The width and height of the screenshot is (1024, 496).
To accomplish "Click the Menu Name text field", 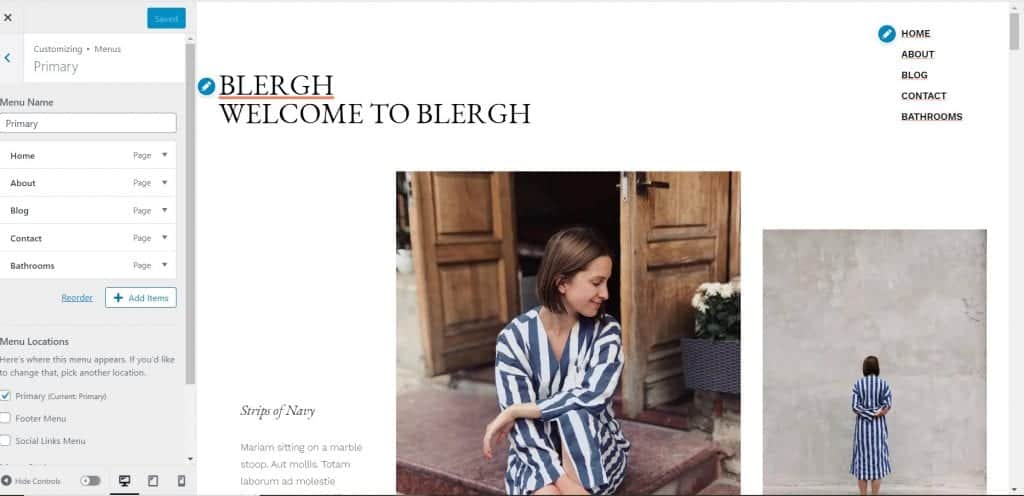I will pos(88,123).
